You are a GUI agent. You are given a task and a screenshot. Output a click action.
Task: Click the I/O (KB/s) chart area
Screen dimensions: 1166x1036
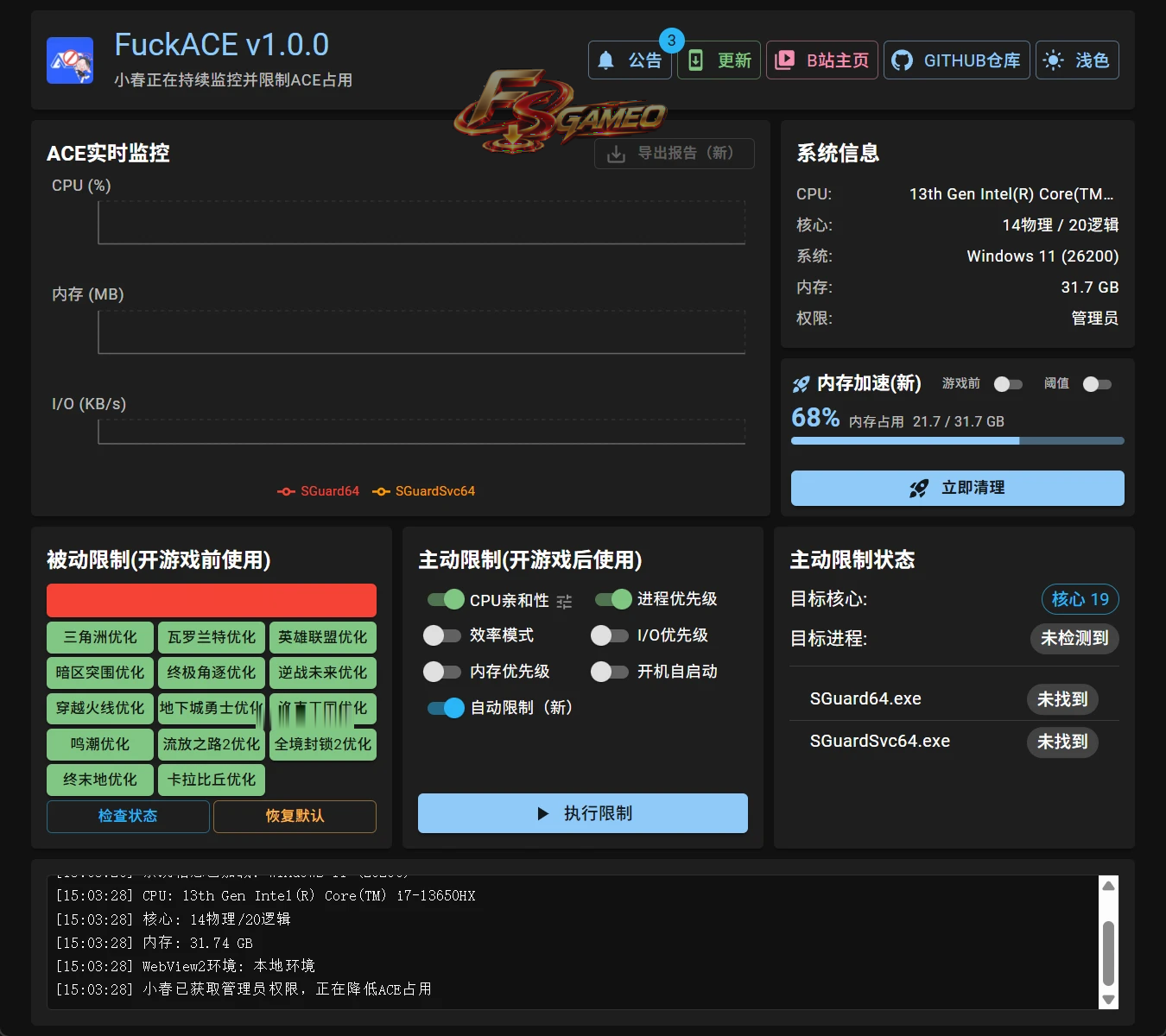click(x=421, y=432)
